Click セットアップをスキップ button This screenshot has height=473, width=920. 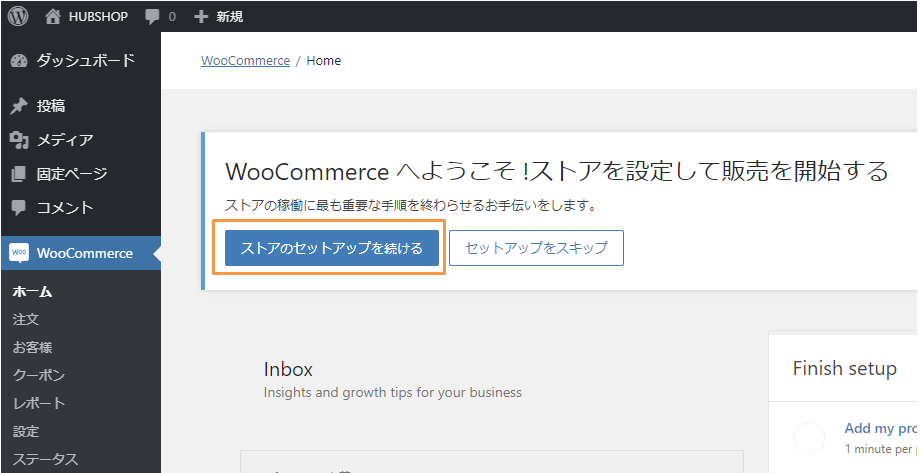click(536, 248)
